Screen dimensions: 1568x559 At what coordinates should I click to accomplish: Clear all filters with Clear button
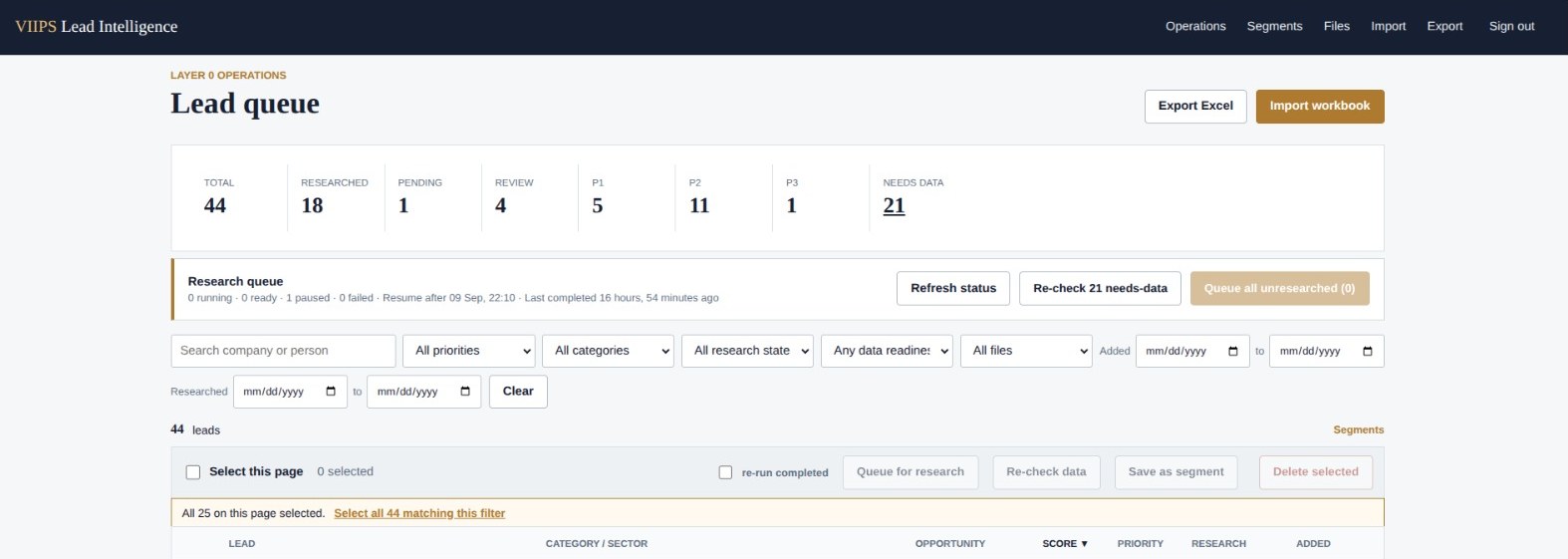coord(518,392)
